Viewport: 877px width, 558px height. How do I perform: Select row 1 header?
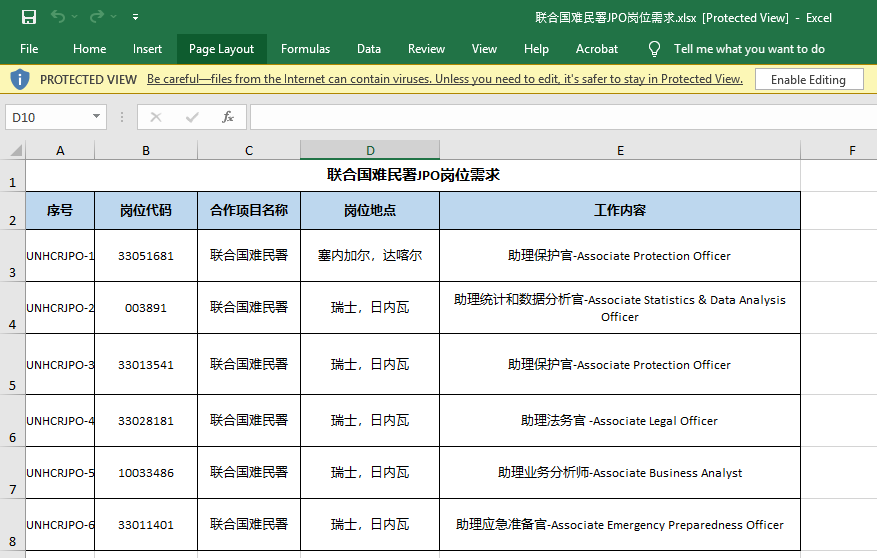[x=12, y=176]
